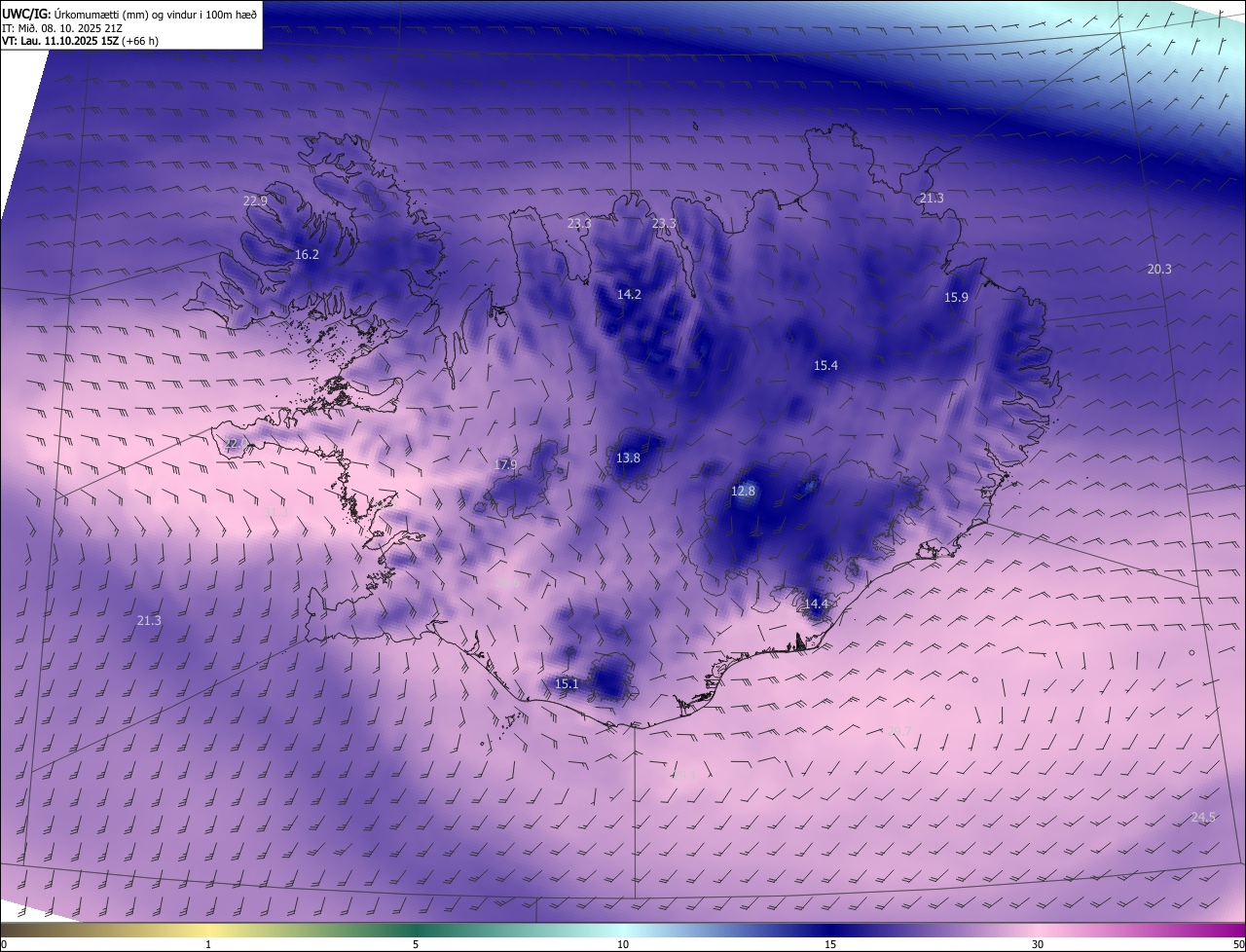Click the 21.3 value over the southwest ocean
The width and height of the screenshot is (1246, 952).
click(x=149, y=620)
